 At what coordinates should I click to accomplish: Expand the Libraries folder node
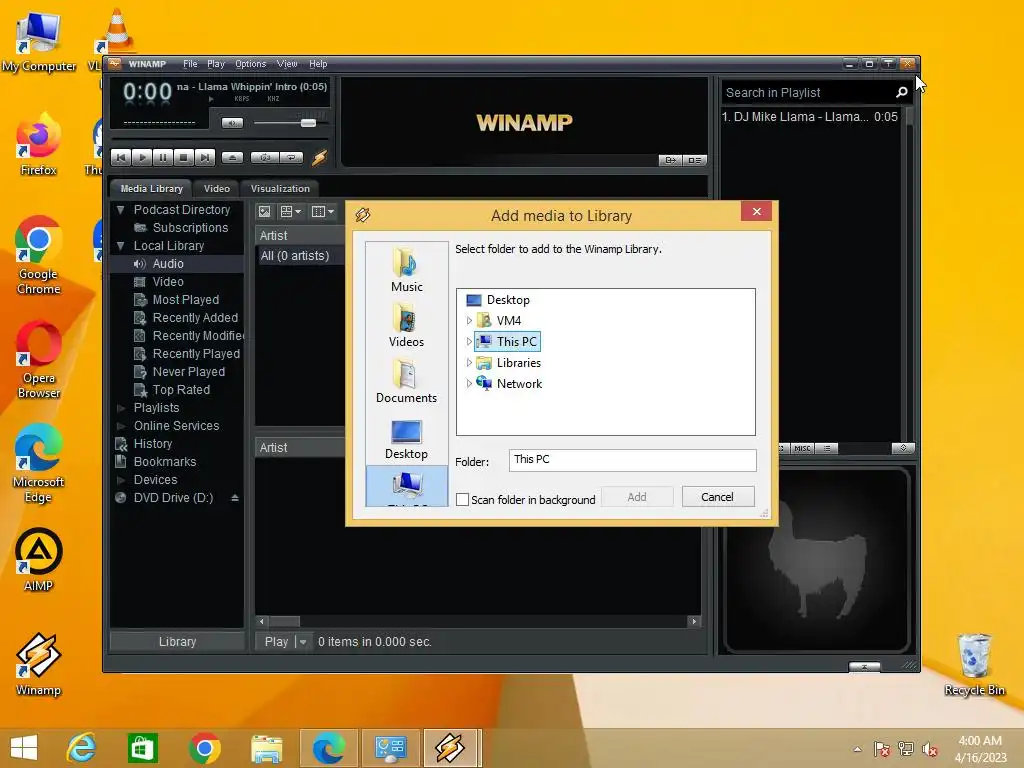pos(469,362)
